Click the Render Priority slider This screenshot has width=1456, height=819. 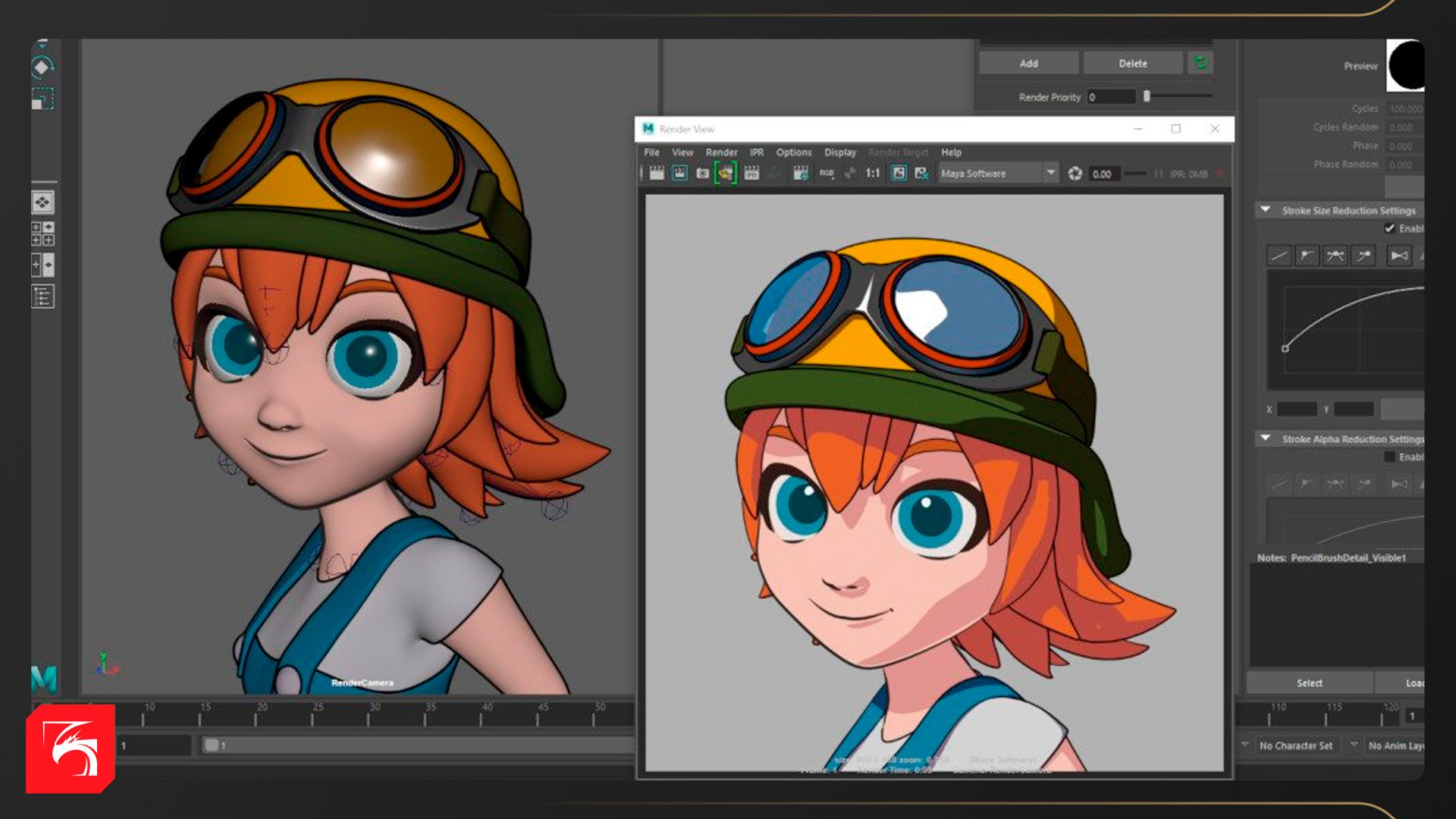(x=1178, y=96)
